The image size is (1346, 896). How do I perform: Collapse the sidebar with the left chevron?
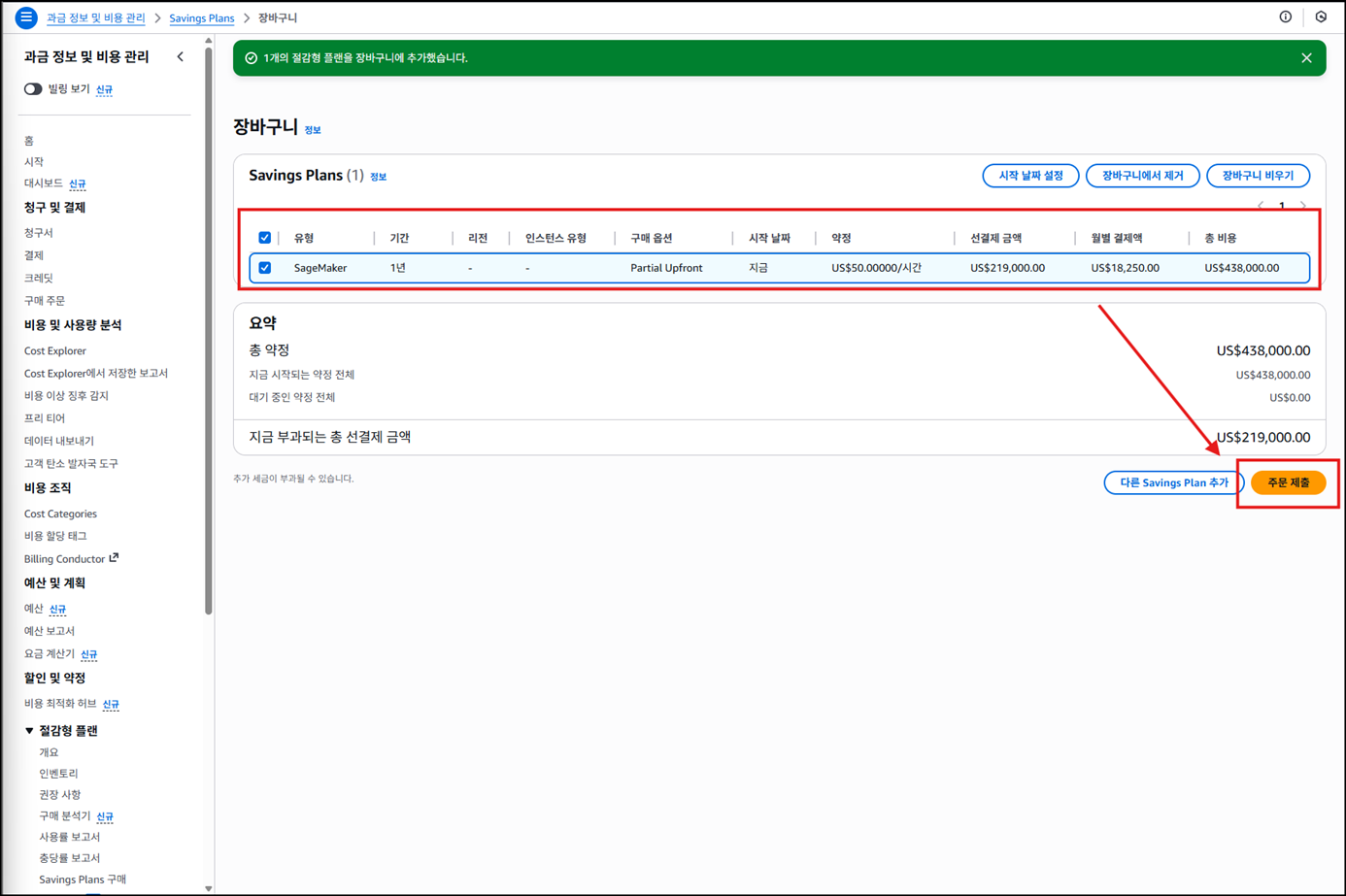click(181, 57)
